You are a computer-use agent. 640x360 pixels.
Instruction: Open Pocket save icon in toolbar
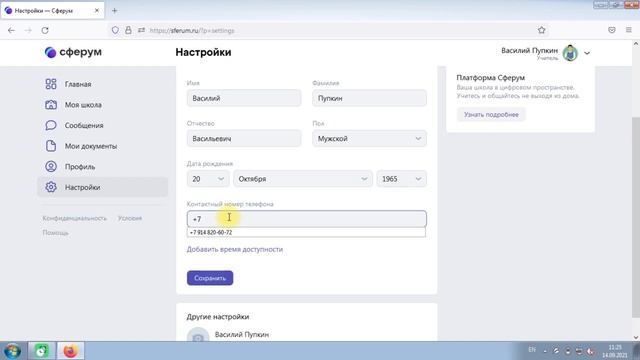[x=611, y=30]
